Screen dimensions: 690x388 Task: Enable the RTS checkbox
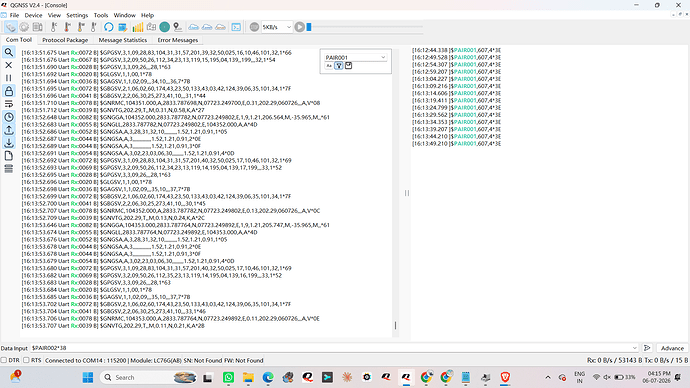pos(26,360)
